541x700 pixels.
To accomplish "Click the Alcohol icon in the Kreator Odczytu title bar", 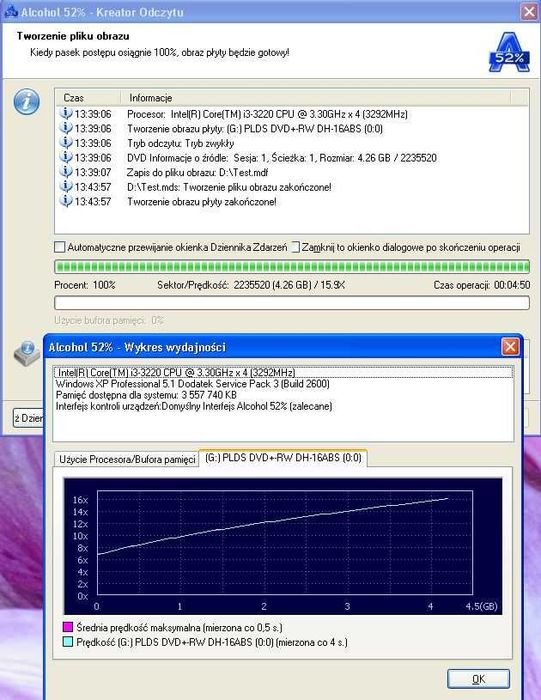I will 11,12.
